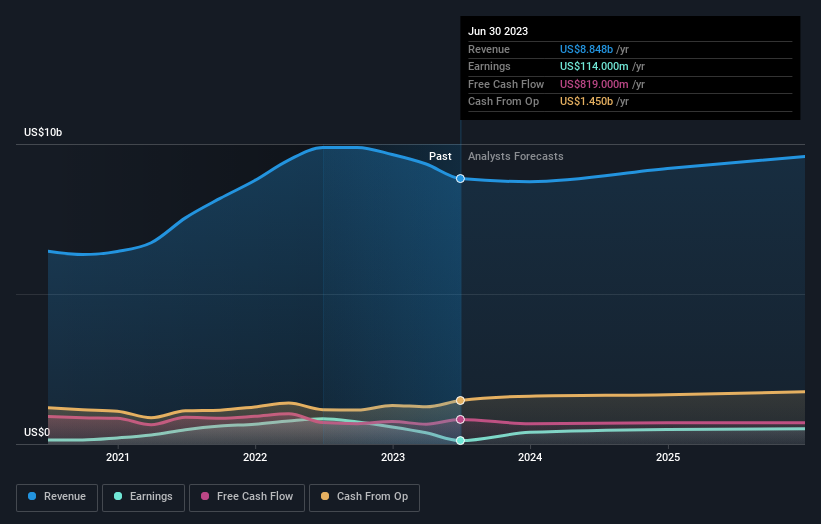Click the blue Revenue data point marker
Viewport: 821px width, 524px height.
pyautogui.click(x=460, y=179)
